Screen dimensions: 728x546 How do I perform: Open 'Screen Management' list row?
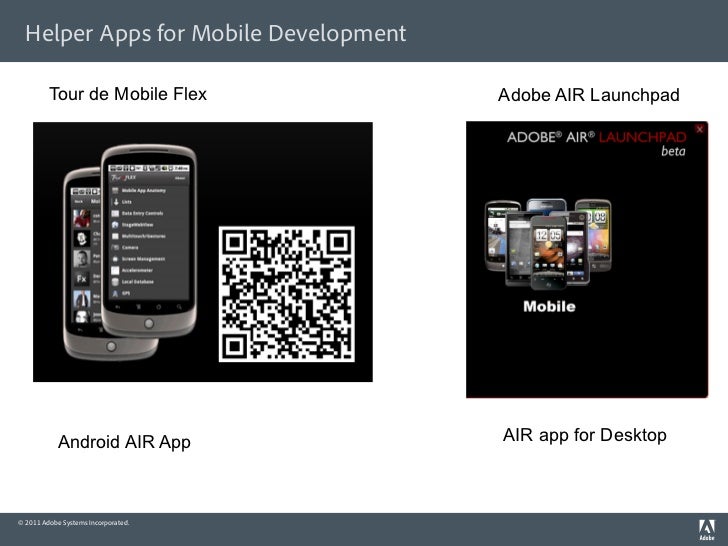tap(149, 259)
